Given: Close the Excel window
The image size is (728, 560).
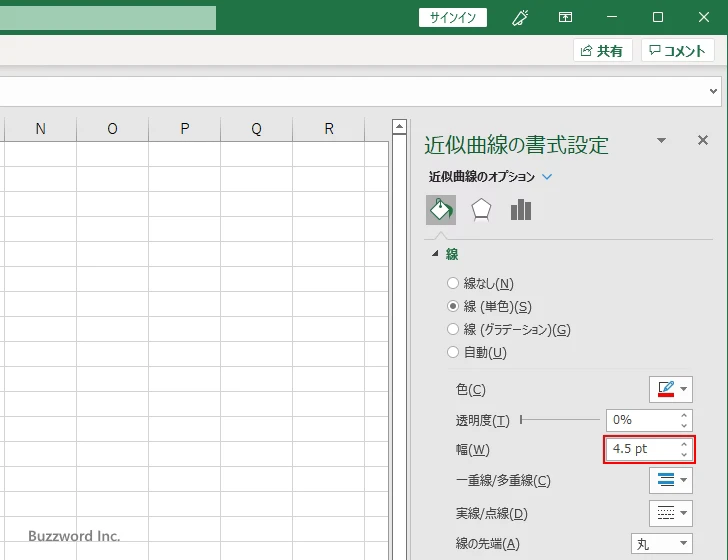Looking at the screenshot, I should click(703, 17).
